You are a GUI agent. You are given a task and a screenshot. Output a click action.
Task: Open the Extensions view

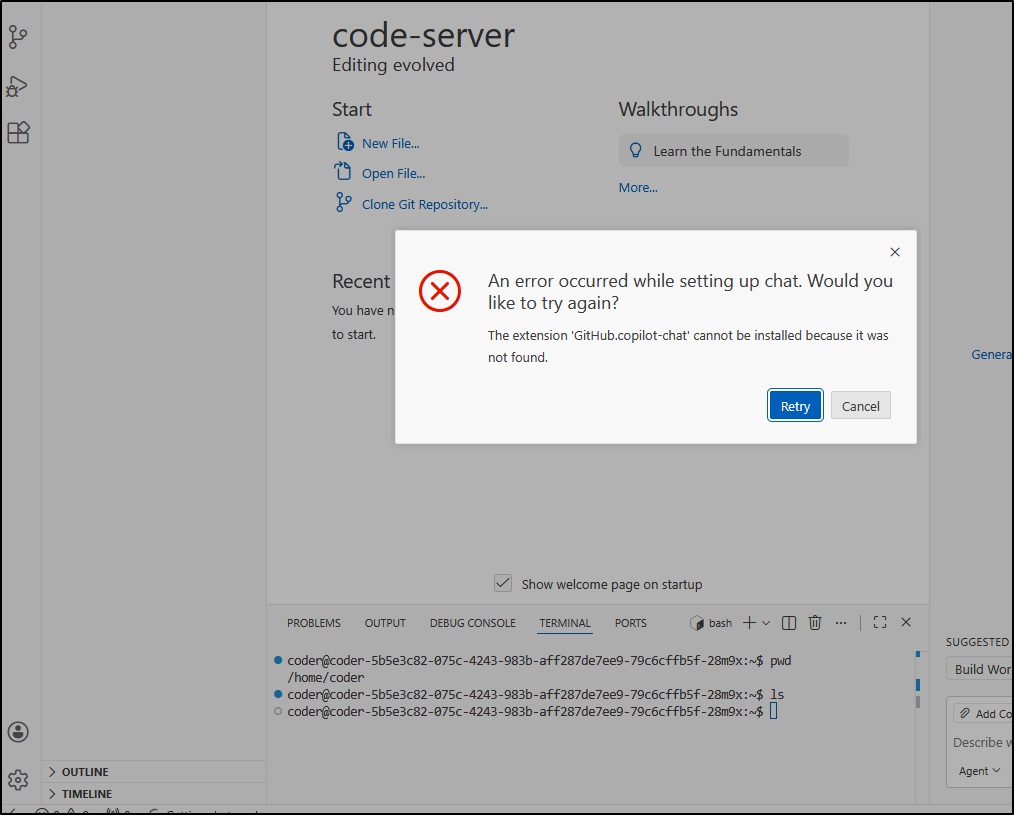(18, 132)
